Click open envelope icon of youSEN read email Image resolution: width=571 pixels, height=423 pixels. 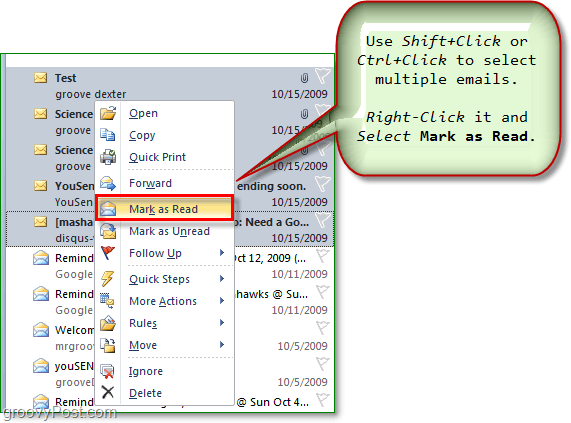[40, 365]
